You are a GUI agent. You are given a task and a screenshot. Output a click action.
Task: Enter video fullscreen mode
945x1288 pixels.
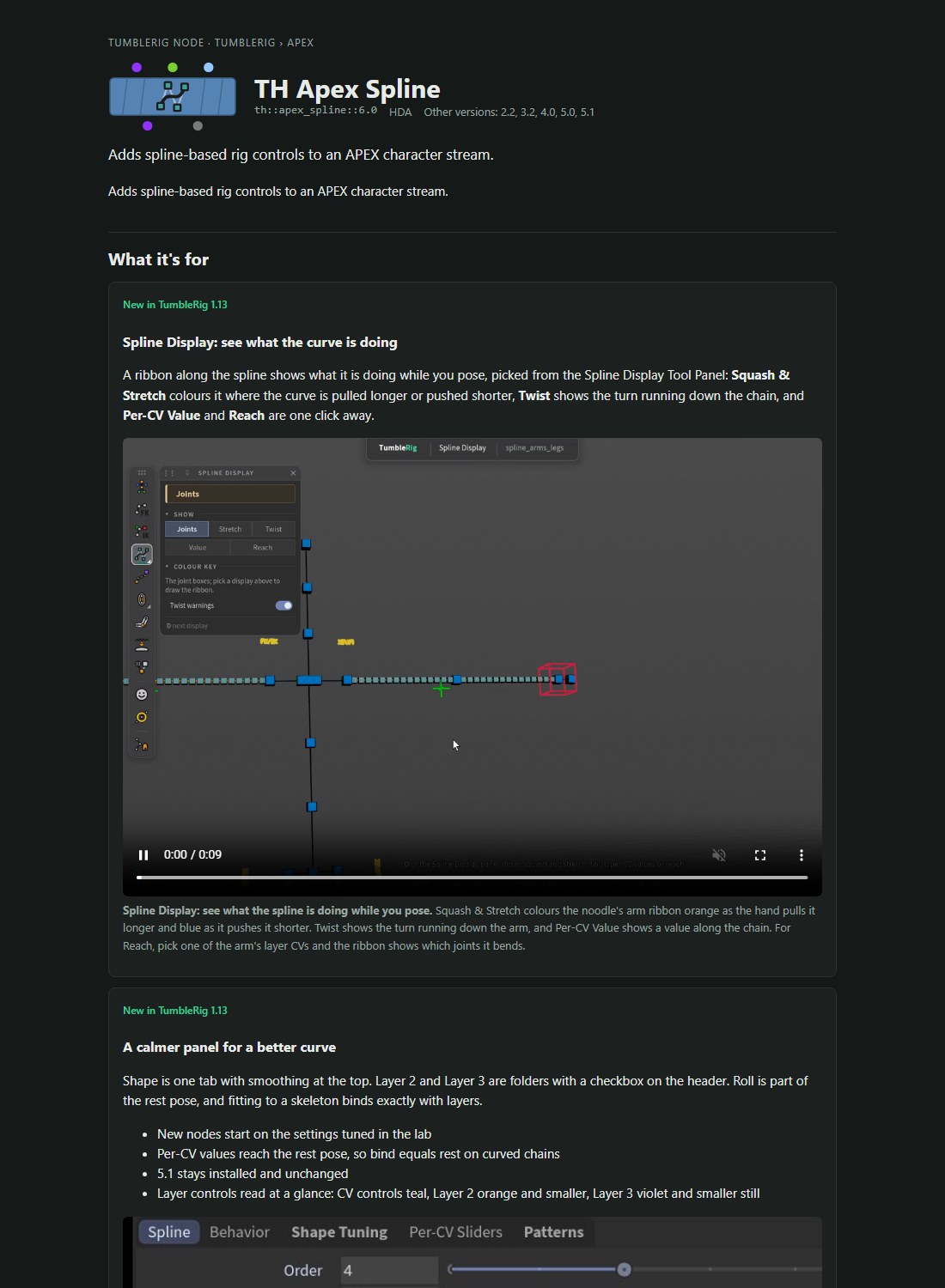coord(760,854)
